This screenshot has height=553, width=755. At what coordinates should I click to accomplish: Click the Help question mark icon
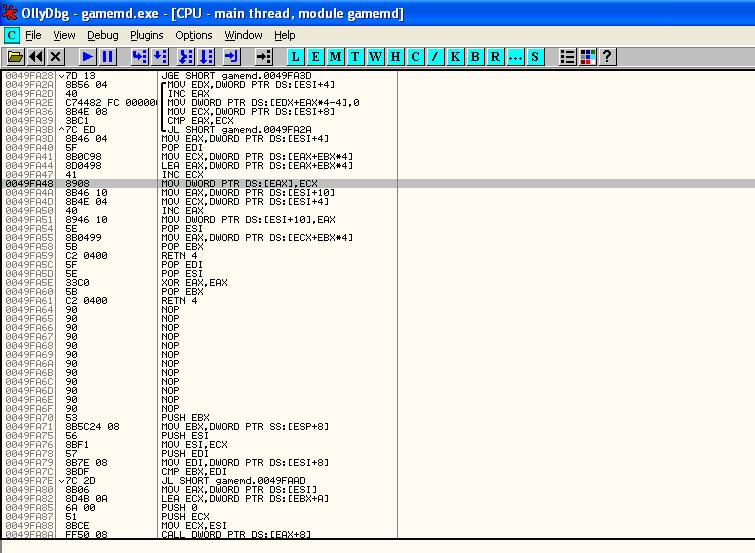[606, 57]
